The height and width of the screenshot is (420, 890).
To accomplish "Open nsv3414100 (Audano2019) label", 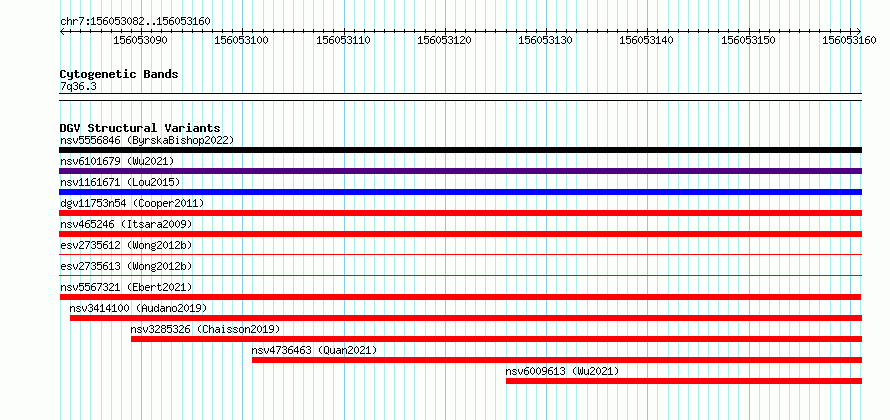I will (138, 308).
